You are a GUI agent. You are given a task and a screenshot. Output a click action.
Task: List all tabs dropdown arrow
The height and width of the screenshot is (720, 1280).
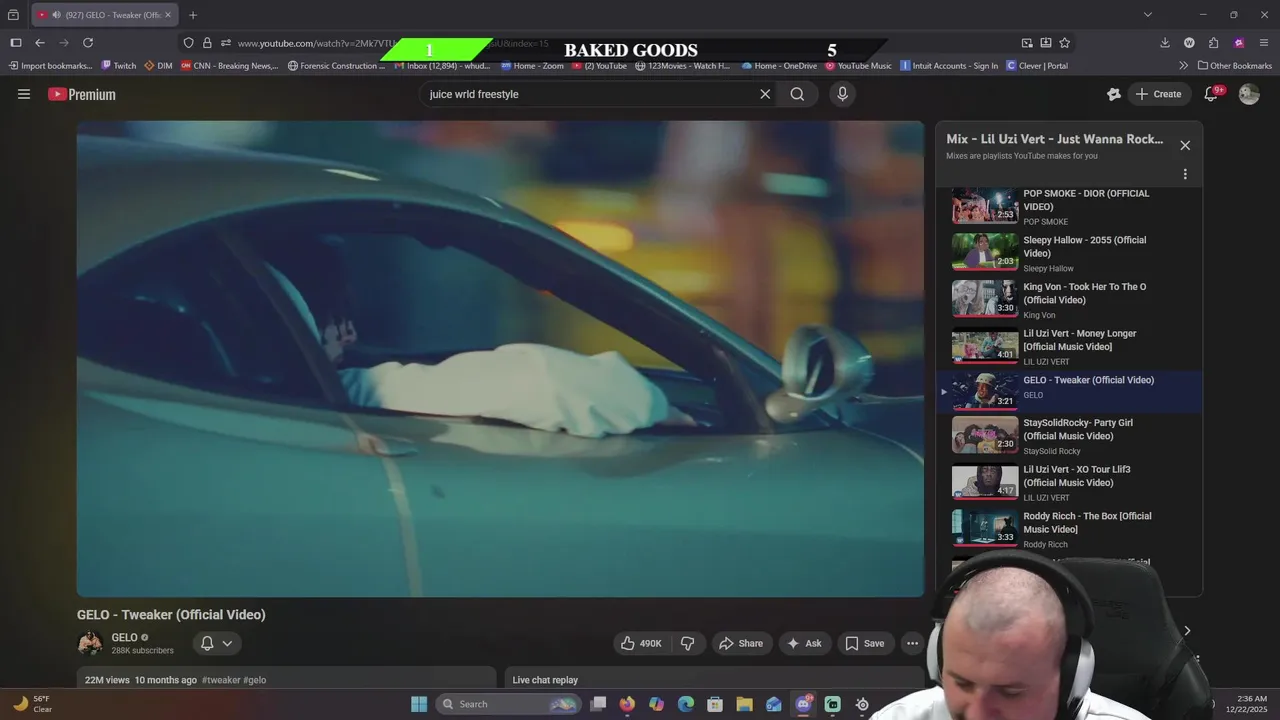1148,15
